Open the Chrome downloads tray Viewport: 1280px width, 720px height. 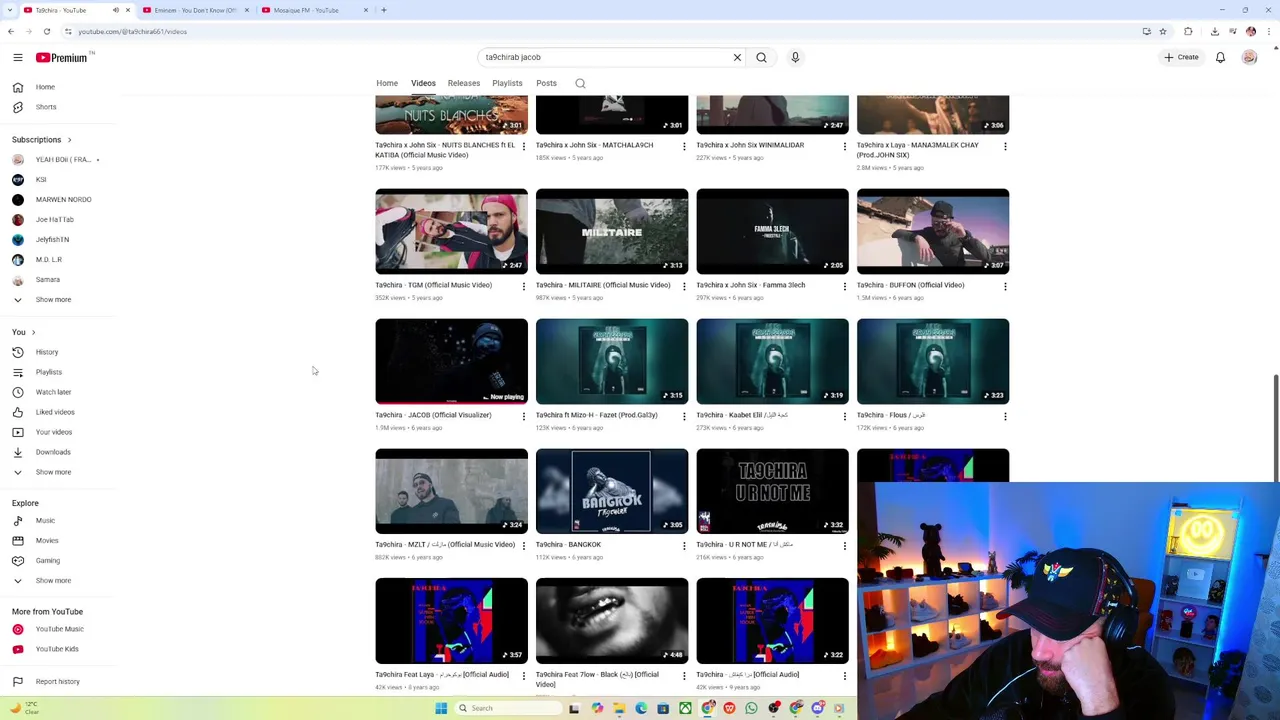1215,31
